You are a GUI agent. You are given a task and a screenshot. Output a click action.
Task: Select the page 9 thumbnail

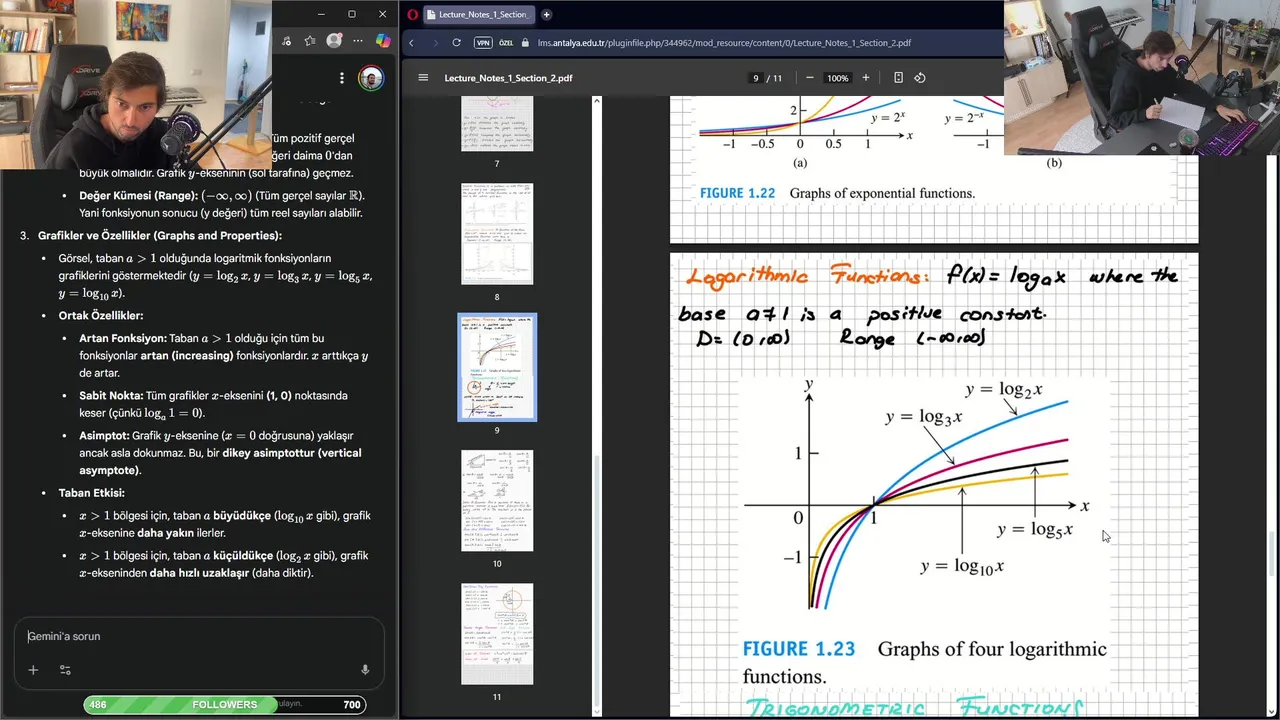pyautogui.click(x=497, y=367)
